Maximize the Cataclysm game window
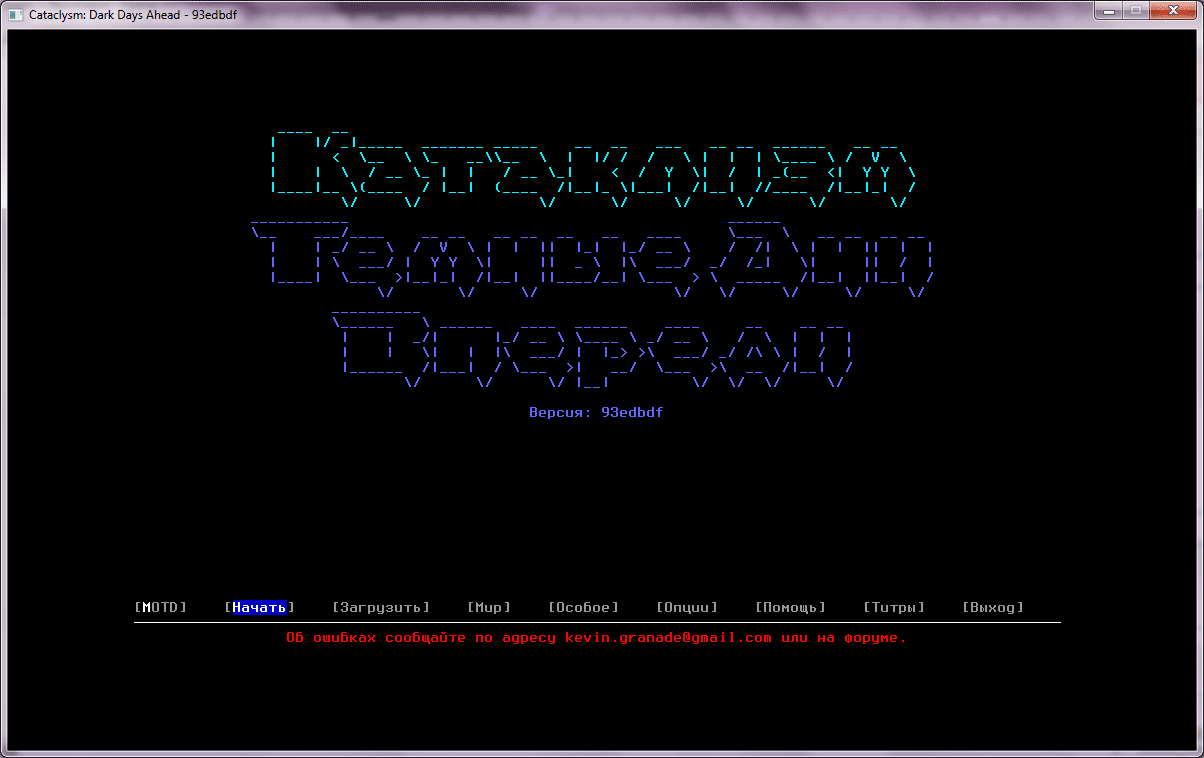 [x=1136, y=11]
